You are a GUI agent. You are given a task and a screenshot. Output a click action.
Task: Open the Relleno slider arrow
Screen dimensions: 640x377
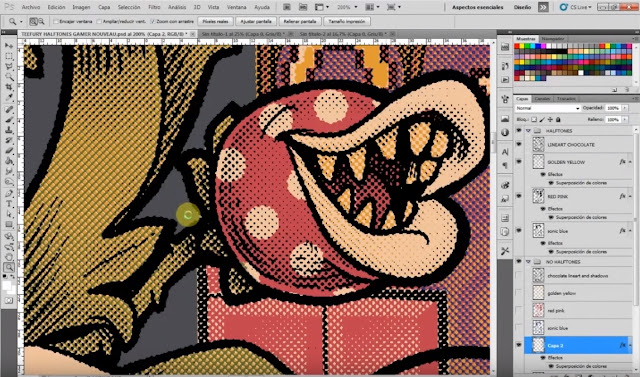(624, 120)
